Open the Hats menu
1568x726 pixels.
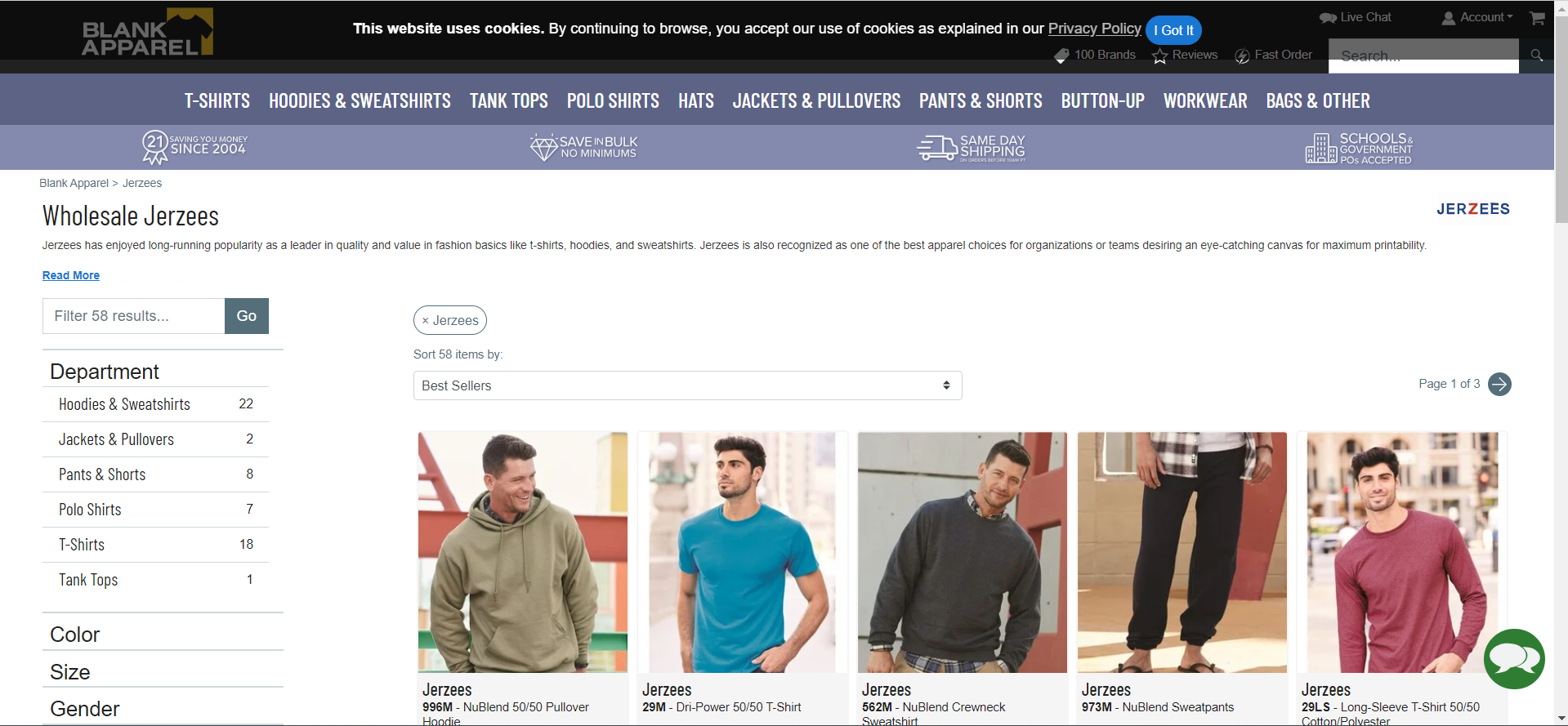(696, 100)
